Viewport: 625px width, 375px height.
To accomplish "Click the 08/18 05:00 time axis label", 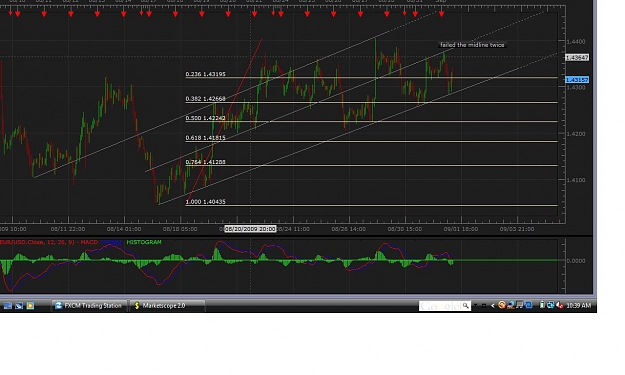I will pos(180,229).
